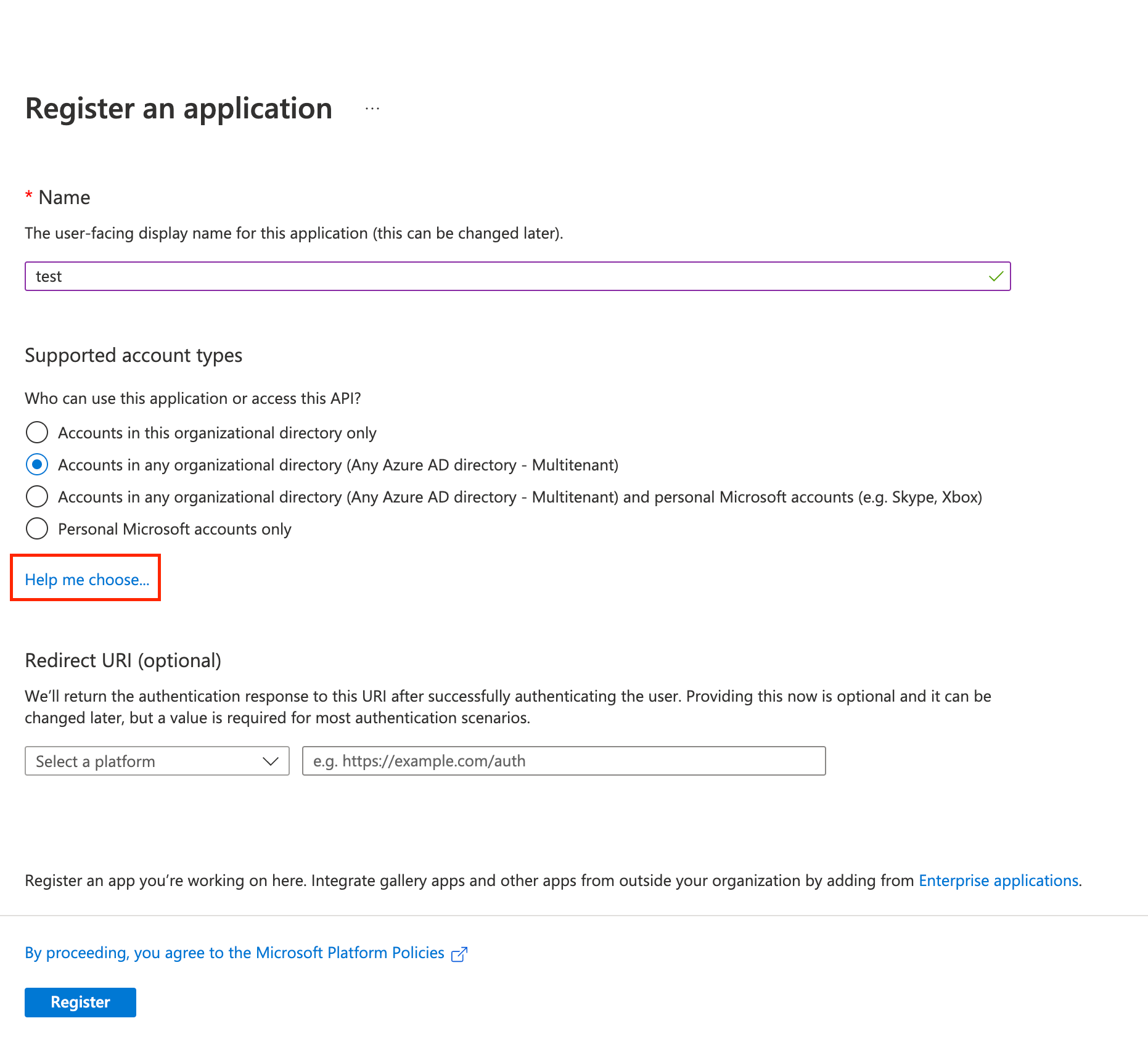Open the Microsoft Platform Policies agreement link
The width and height of the screenshot is (1148, 1042).
click(x=234, y=953)
